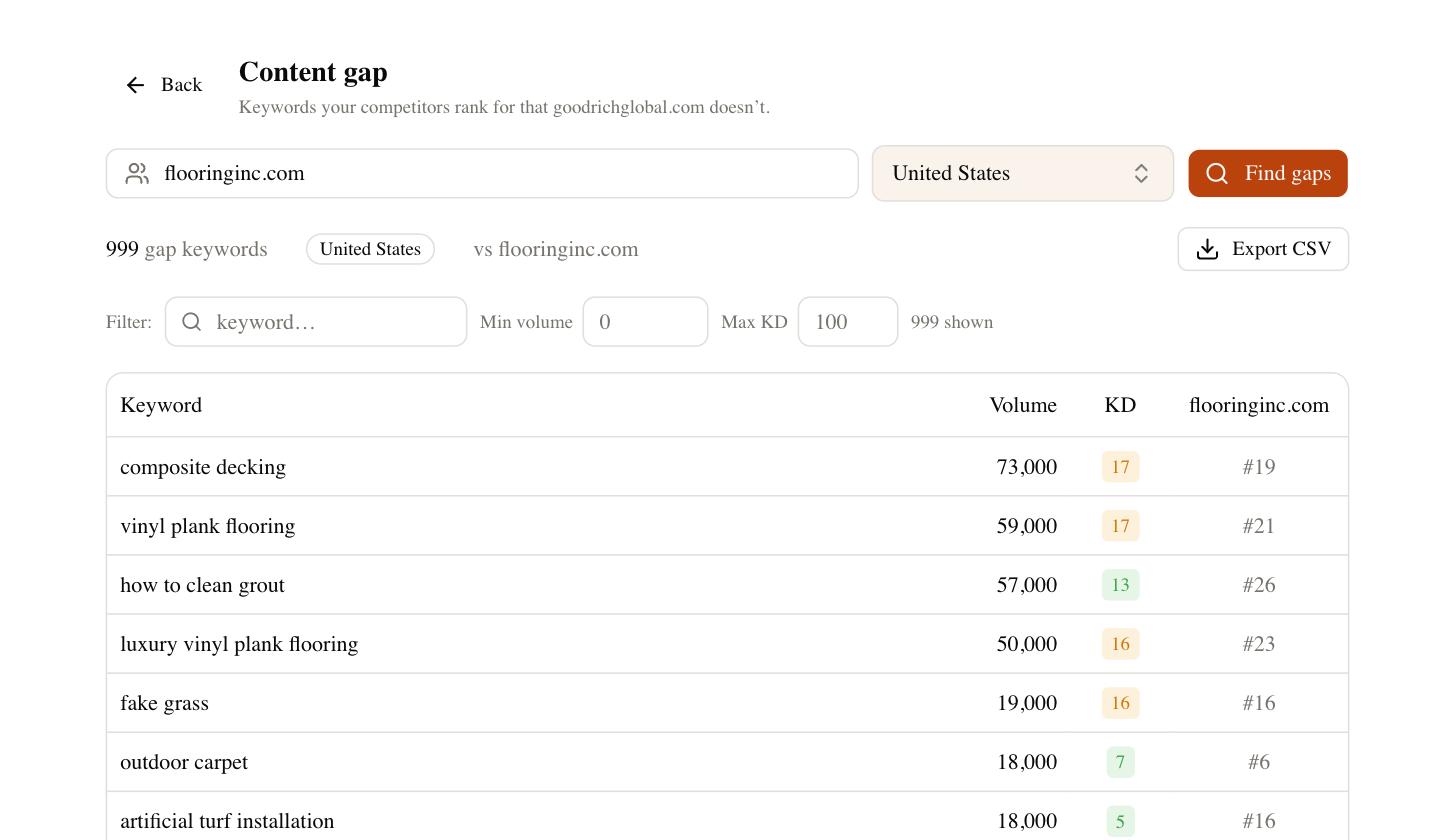Select the 'vinyl plank flooring' keyword row
Image resolution: width=1455 pixels, height=840 pixels.
727,526
